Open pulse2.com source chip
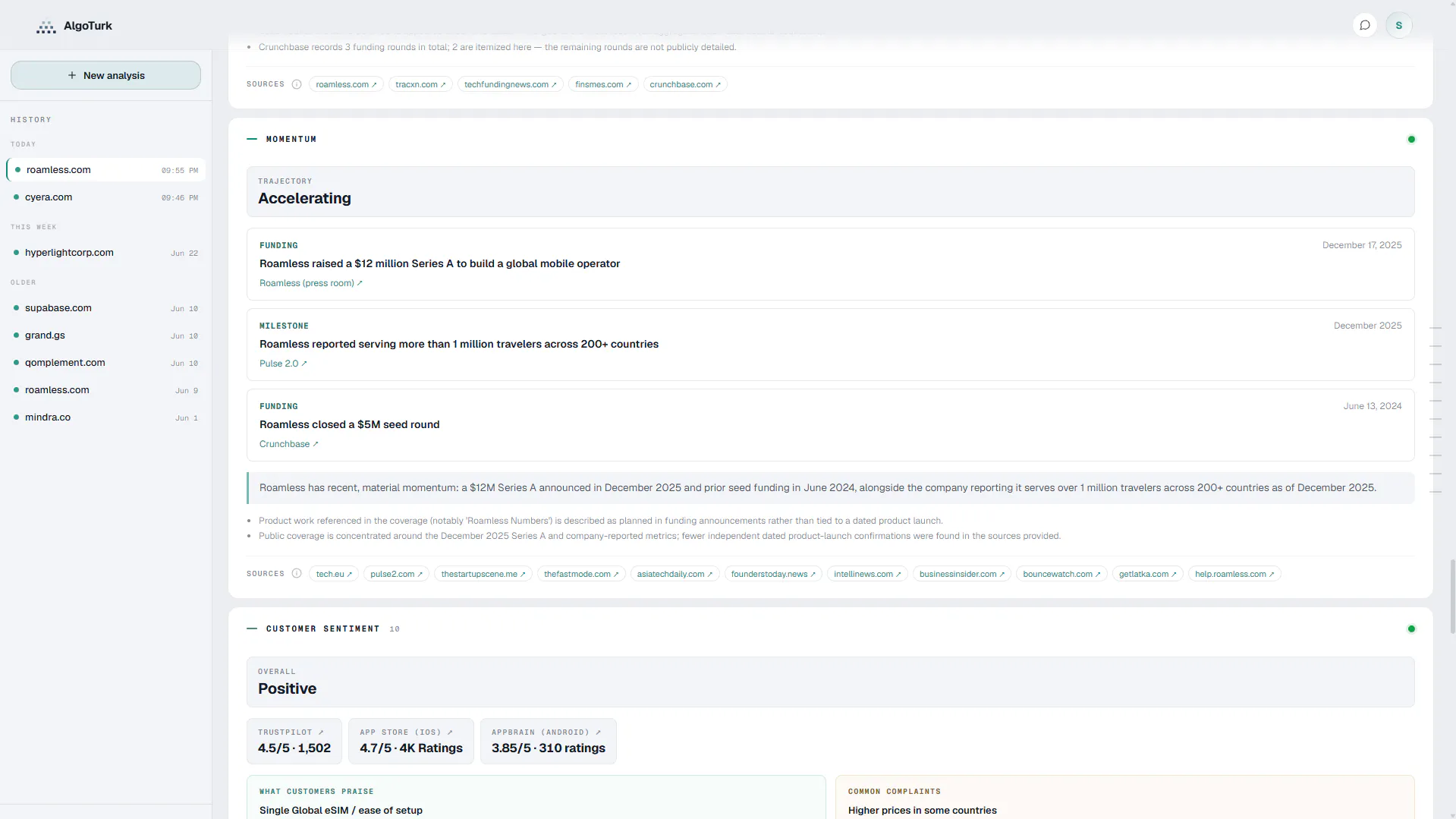1456x819 pixels. [396, 574]
